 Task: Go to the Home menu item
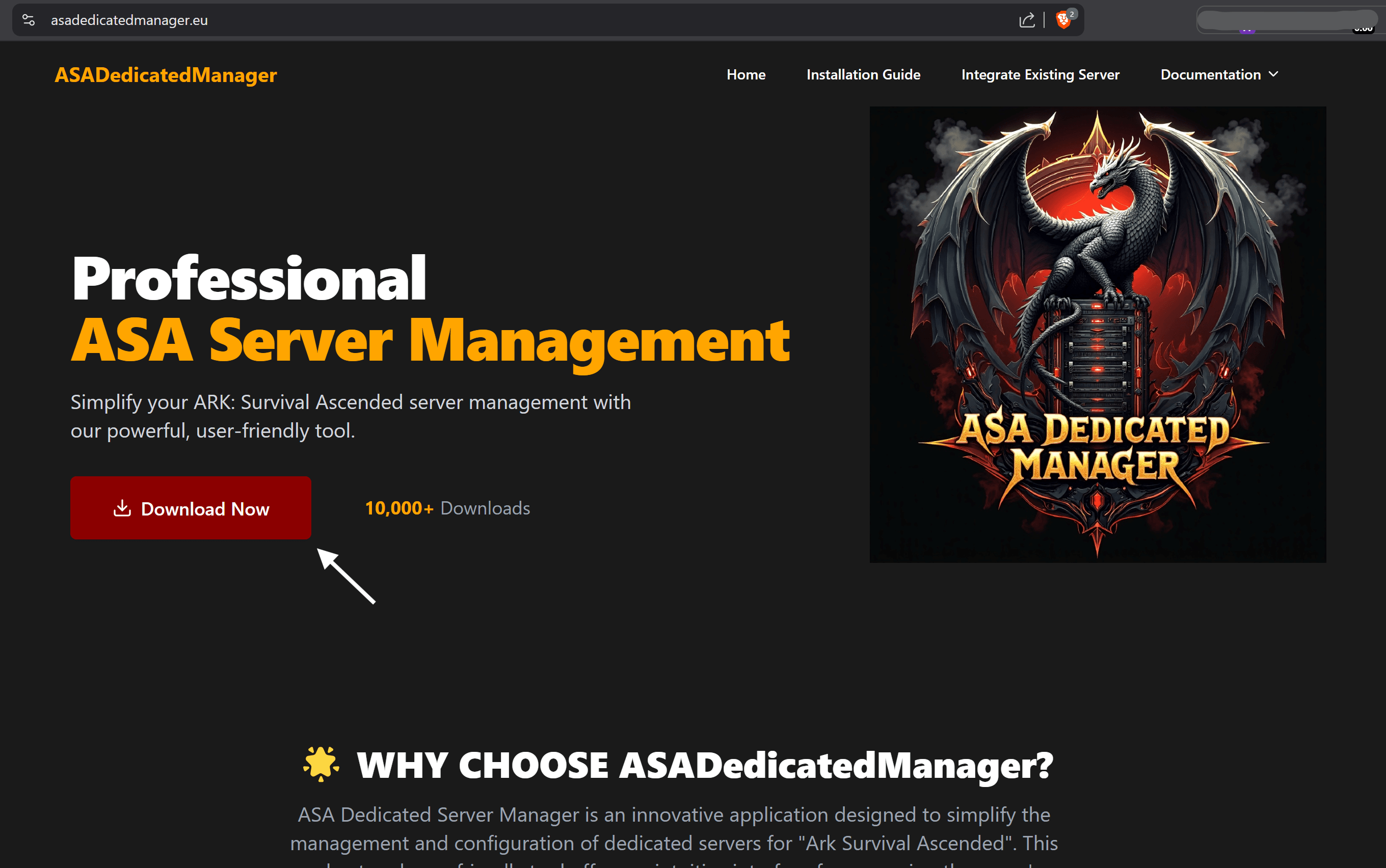pyautogui.click(x=746, y=75)
